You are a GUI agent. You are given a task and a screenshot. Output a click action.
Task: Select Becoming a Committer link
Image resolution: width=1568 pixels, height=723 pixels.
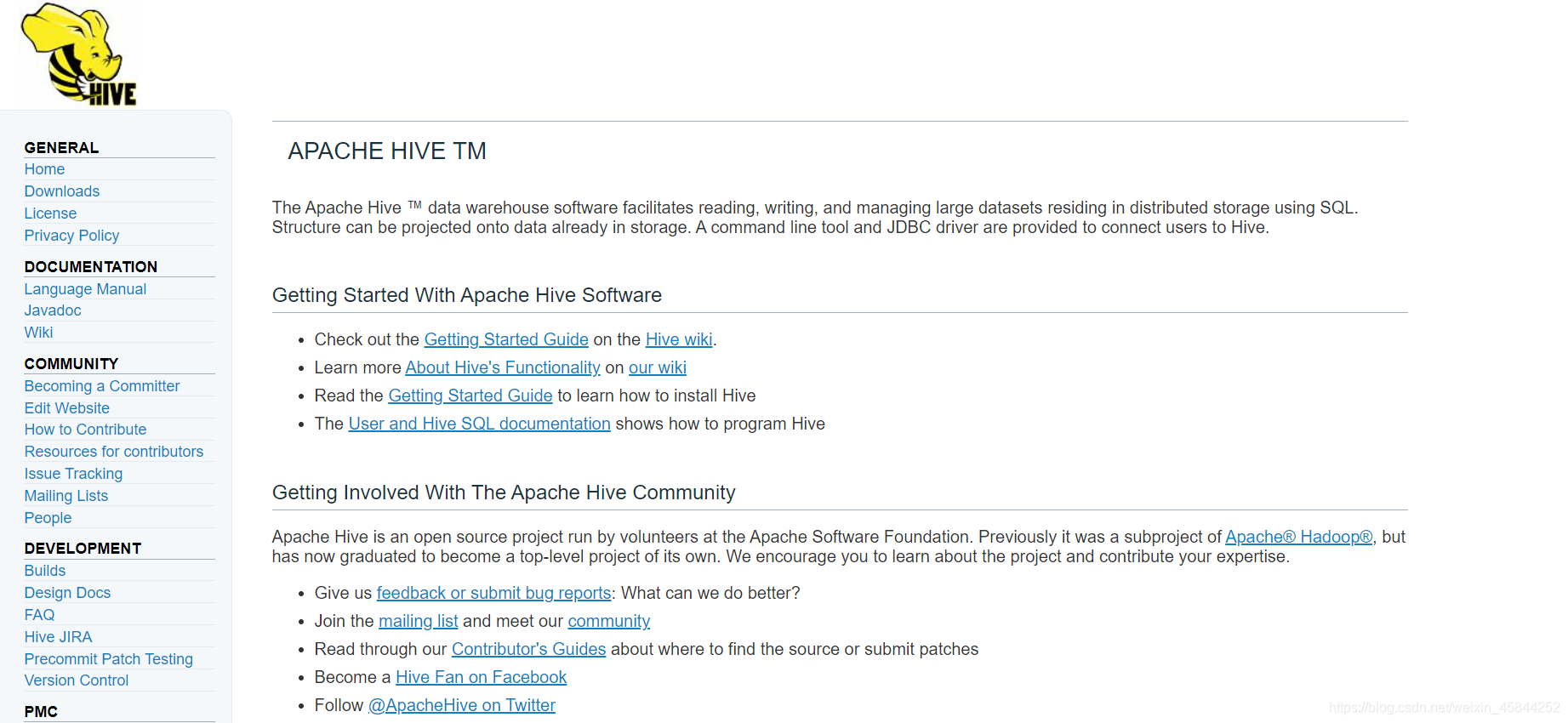click(x=102, y=386)
